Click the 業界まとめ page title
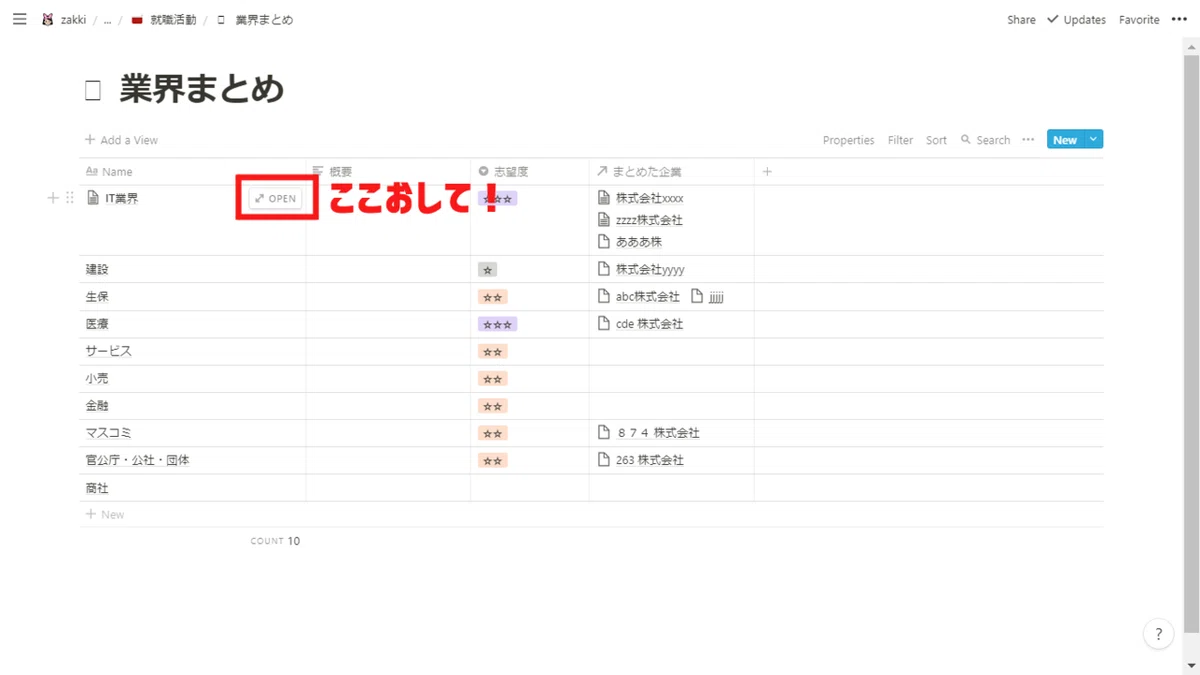1200x675 pixels. [x=202, y=90]
